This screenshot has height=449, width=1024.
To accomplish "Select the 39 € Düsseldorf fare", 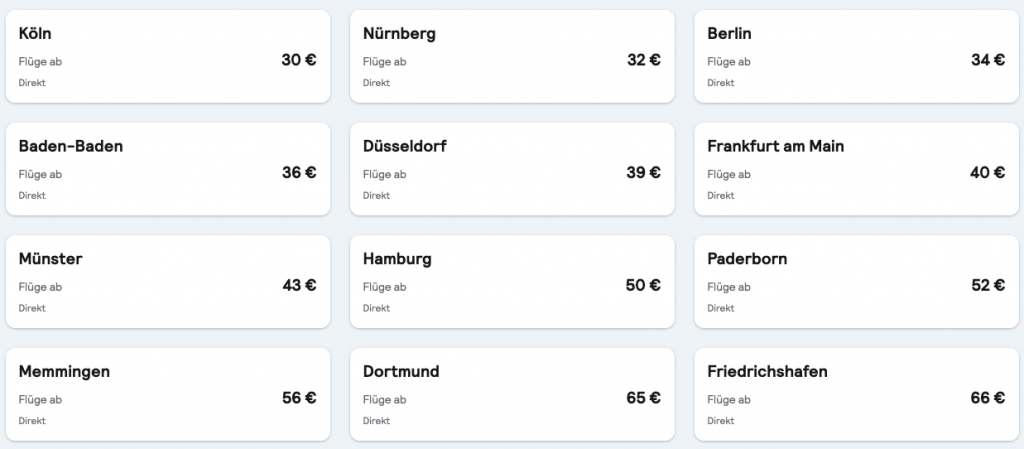I will point(643,172).
